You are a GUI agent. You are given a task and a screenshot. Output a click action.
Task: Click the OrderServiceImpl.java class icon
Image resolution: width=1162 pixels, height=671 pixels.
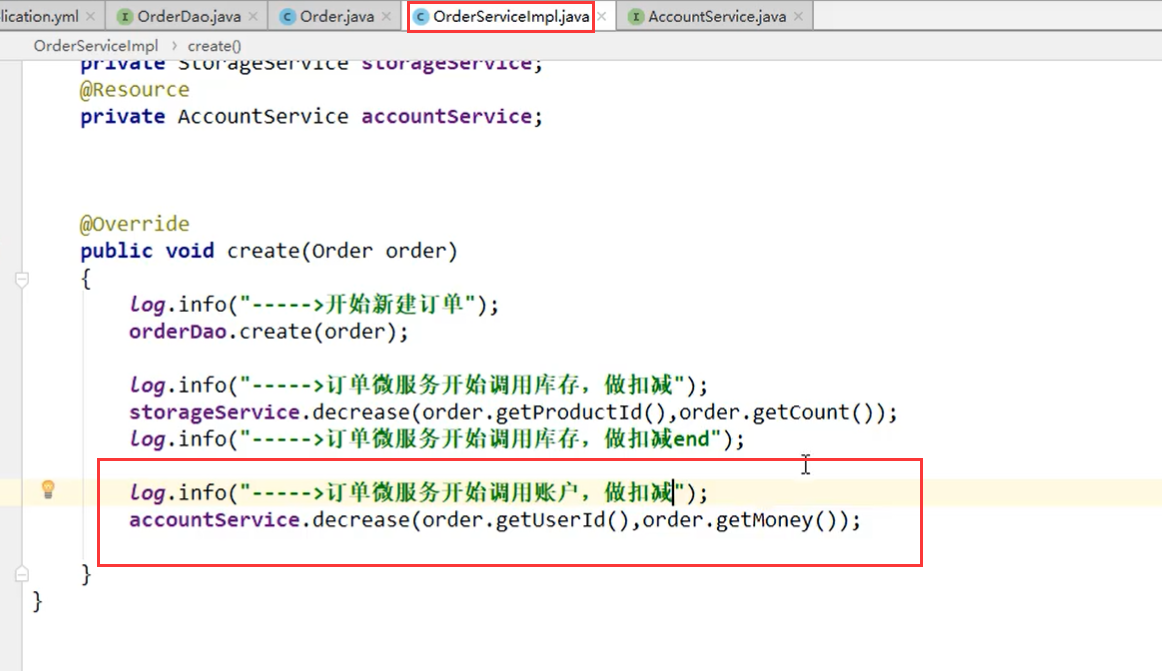(420, 16)
